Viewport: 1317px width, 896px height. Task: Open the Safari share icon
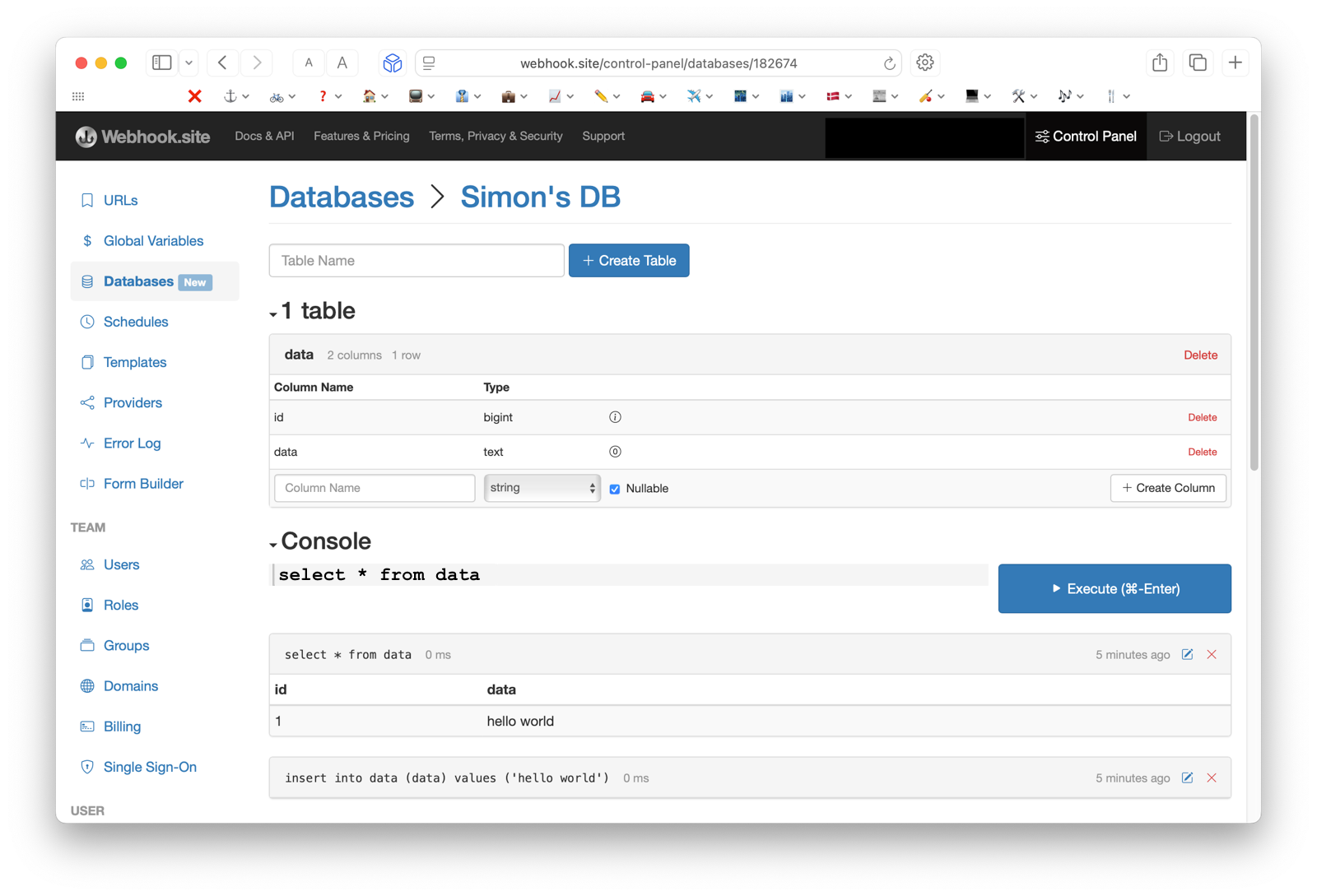(1160, 63)
